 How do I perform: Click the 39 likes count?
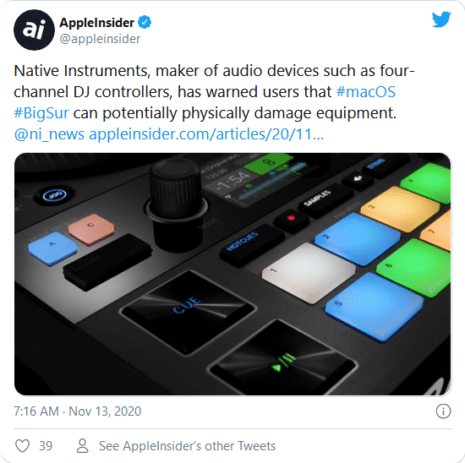click(x=46, y=446)
